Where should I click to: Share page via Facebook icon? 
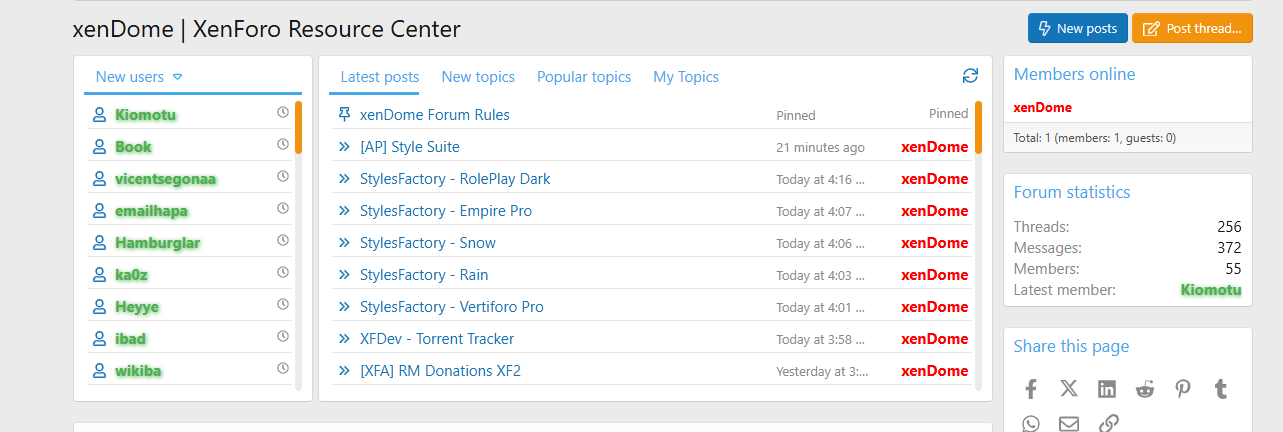[1031, 389]
